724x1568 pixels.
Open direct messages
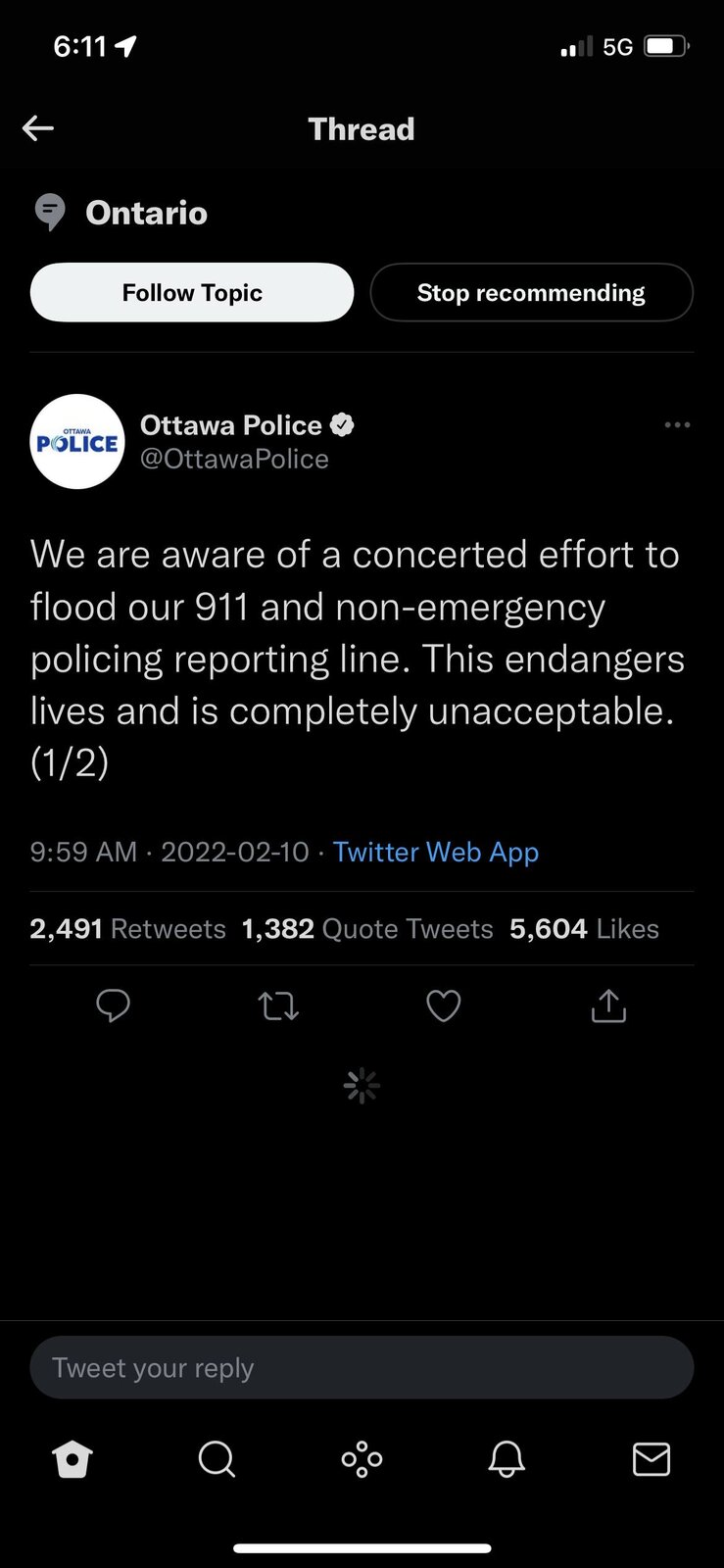pos(652,1459)
